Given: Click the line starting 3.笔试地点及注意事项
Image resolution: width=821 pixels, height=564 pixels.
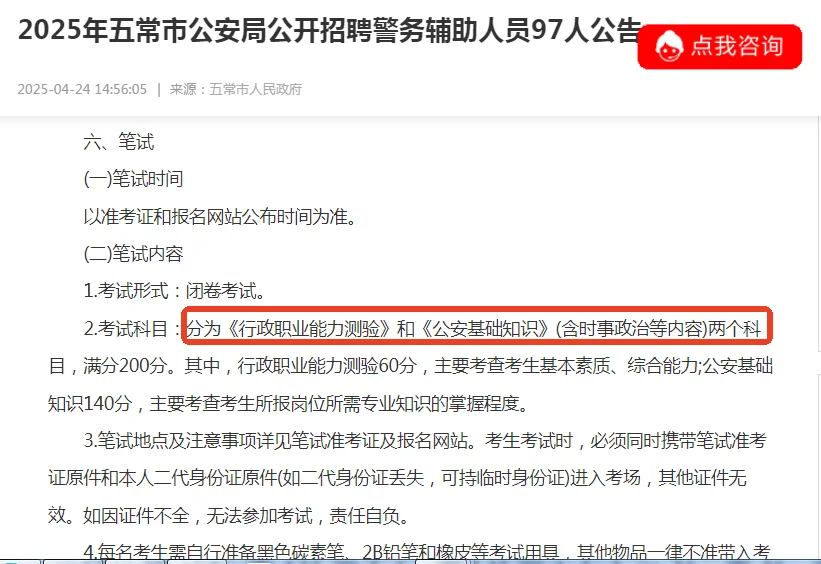Looking at the screenshot, I should (x=425, y=440).
